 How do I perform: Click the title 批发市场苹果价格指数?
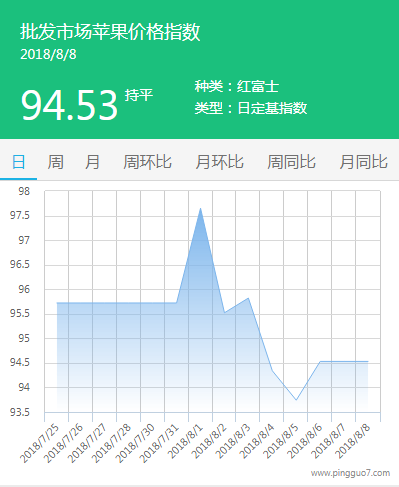point(110,32)
